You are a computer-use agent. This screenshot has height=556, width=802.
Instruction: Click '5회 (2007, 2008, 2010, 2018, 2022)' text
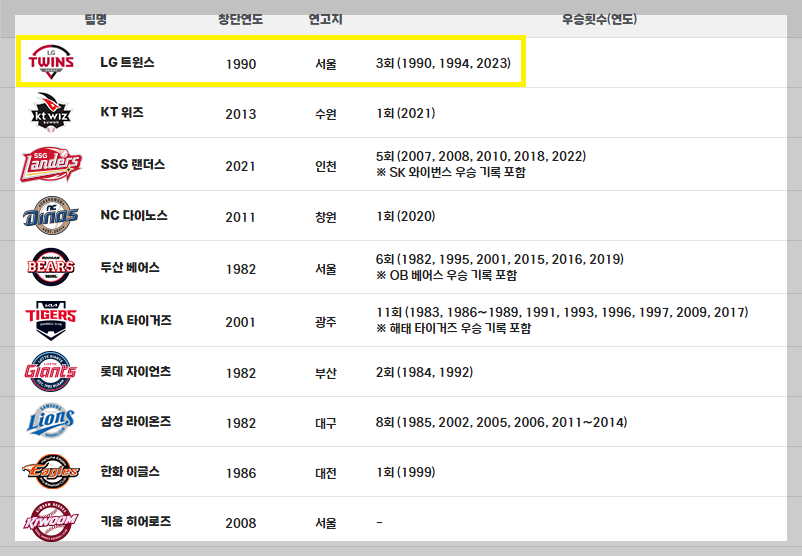pos(481,156)
